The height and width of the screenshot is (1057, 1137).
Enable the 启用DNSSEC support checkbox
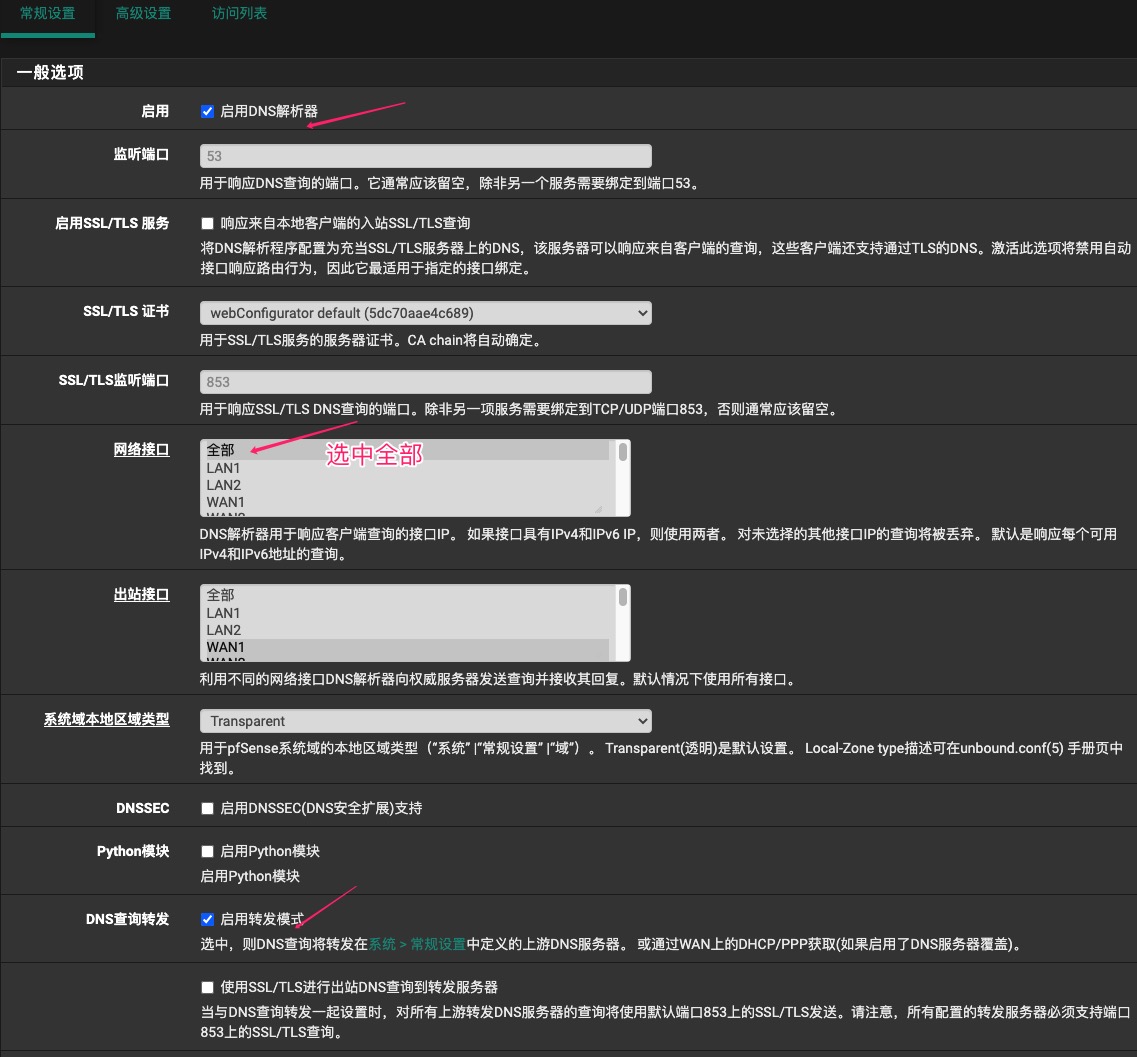pos(208,808)
